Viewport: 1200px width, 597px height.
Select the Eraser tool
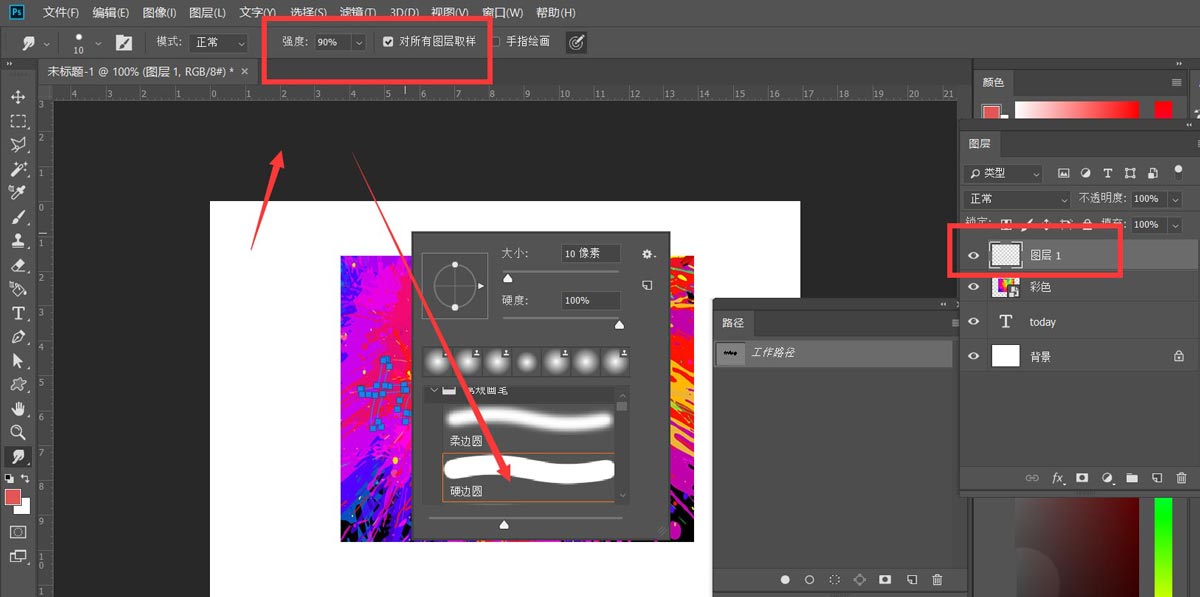[18, 265]
